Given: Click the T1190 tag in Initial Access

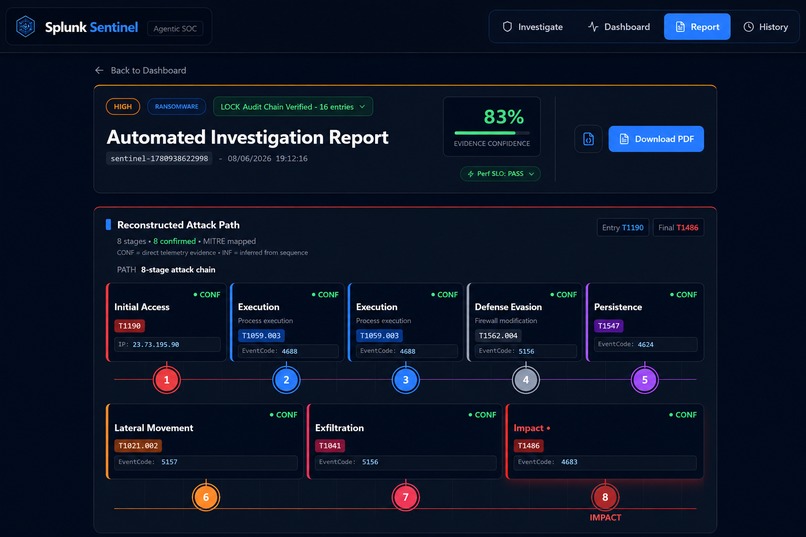Looking at the screenshot, I should [130, 326].
